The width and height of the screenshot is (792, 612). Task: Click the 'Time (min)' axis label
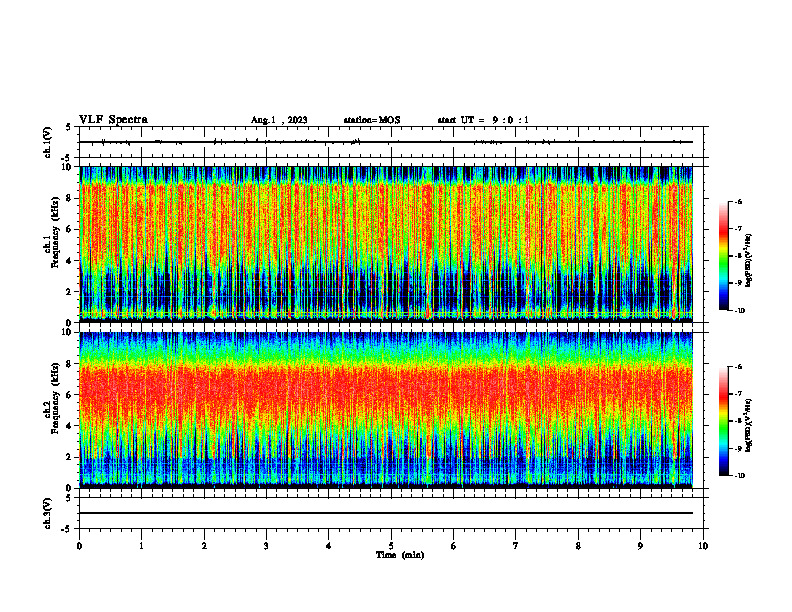point(400,555)
